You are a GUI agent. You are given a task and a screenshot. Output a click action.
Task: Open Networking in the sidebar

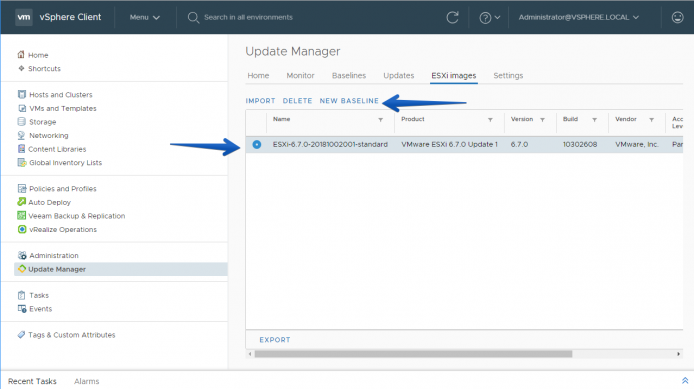pos(49,135)
